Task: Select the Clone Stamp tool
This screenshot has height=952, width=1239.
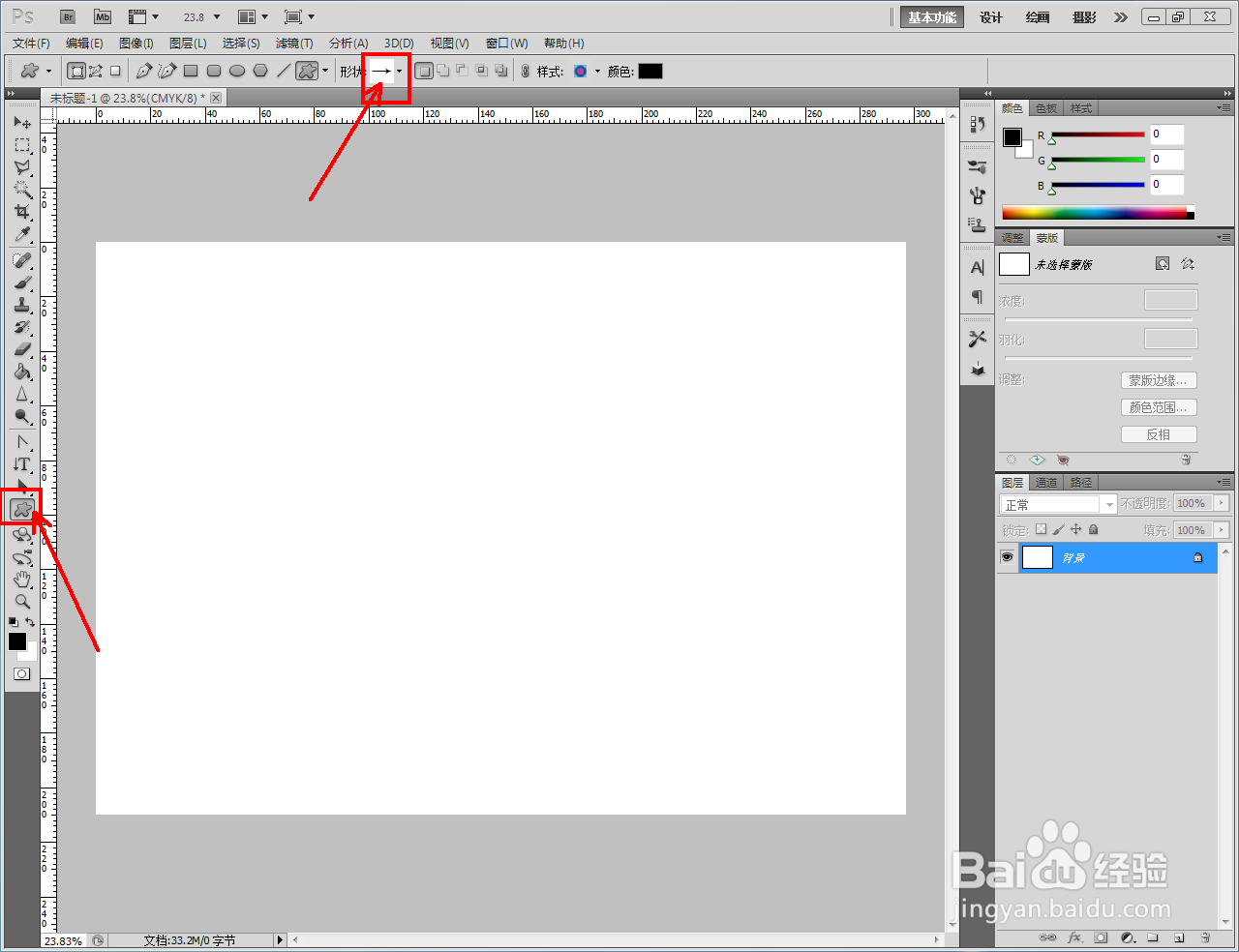Action: 22,305
